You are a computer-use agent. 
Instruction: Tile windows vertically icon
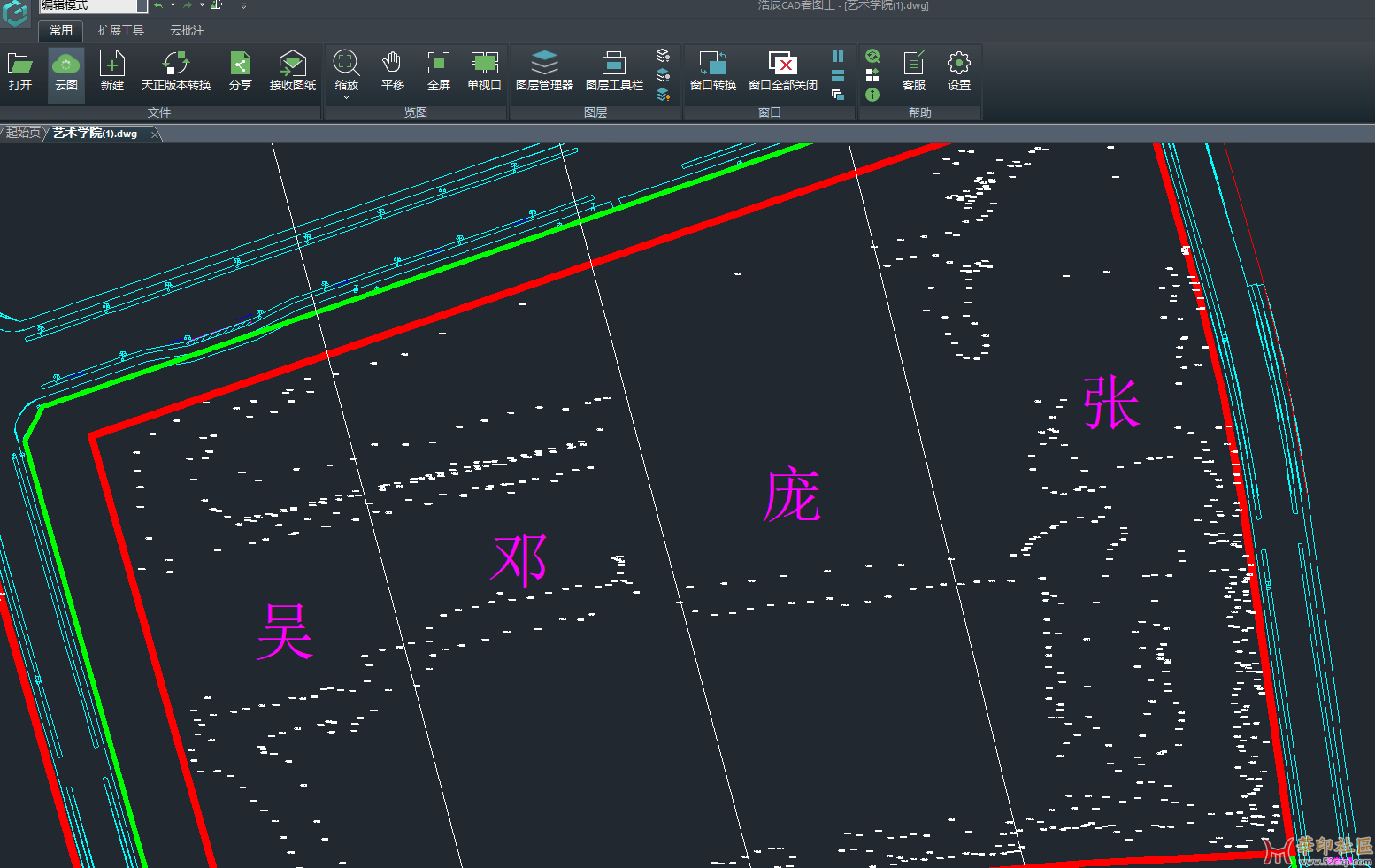coord(838,56)
